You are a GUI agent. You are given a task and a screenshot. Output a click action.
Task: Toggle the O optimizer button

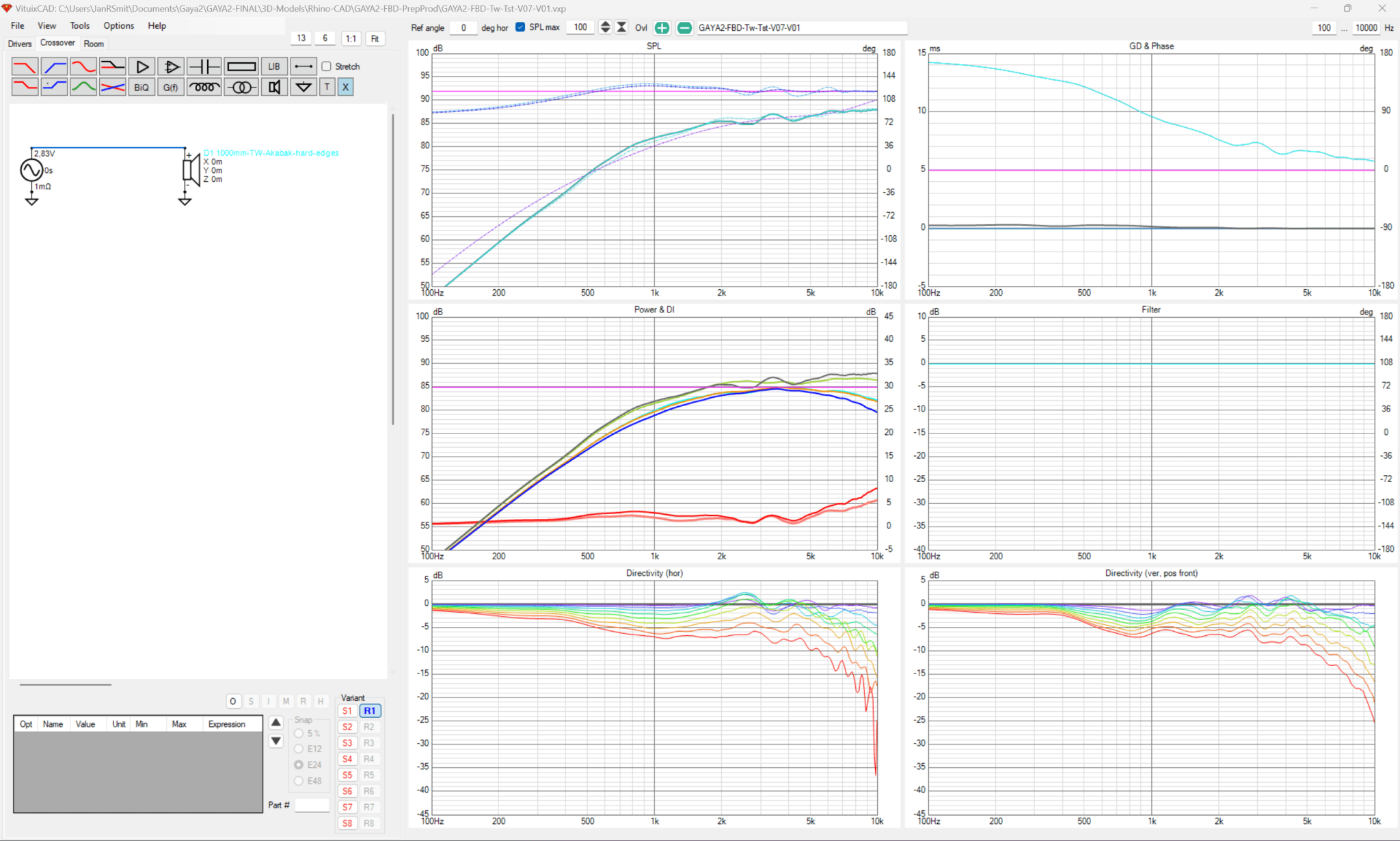233,702
